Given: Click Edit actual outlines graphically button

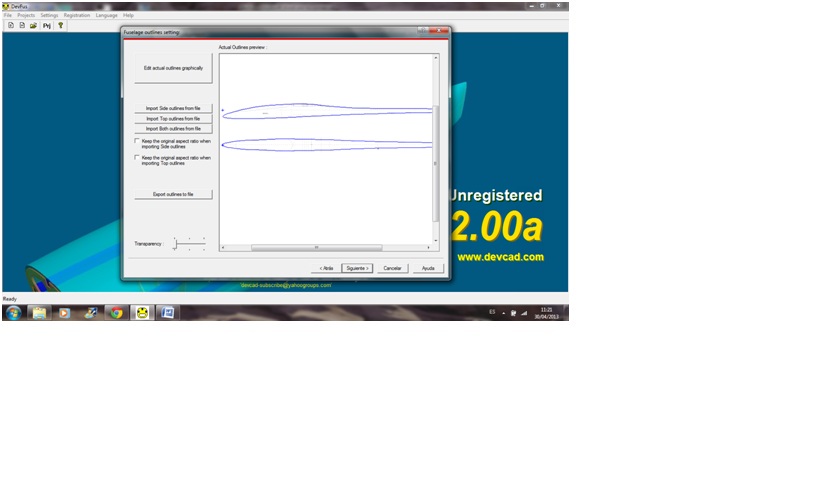Looking at the screenshot, I should click(173, 68).
